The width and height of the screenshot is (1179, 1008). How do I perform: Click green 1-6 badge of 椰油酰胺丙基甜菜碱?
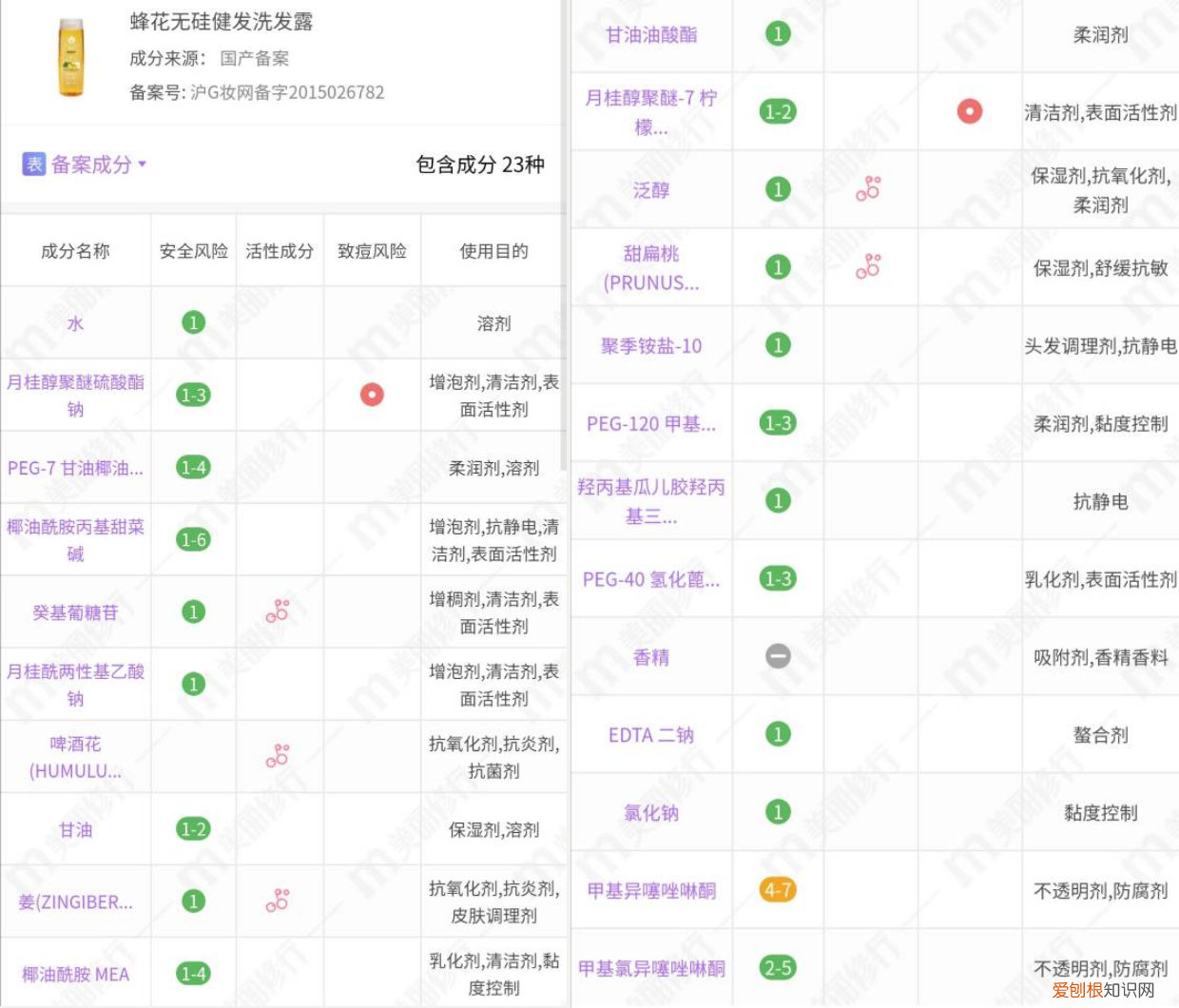(x=192, y=539)
